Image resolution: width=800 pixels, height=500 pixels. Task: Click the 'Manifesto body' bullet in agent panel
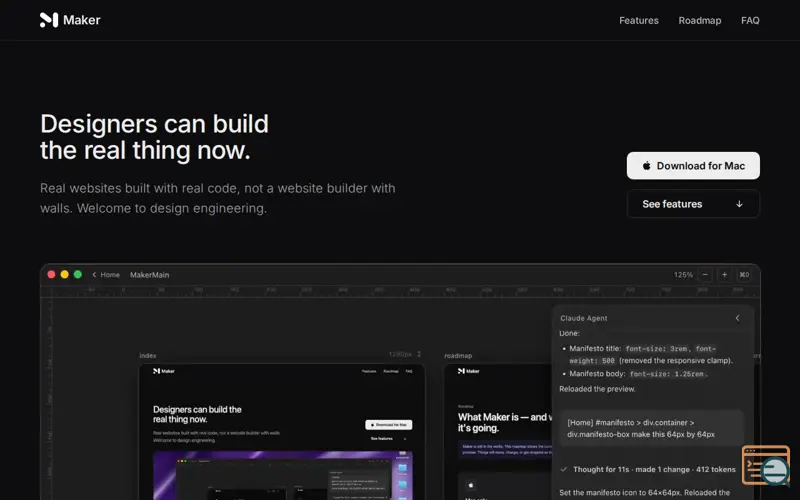[635, 373]
